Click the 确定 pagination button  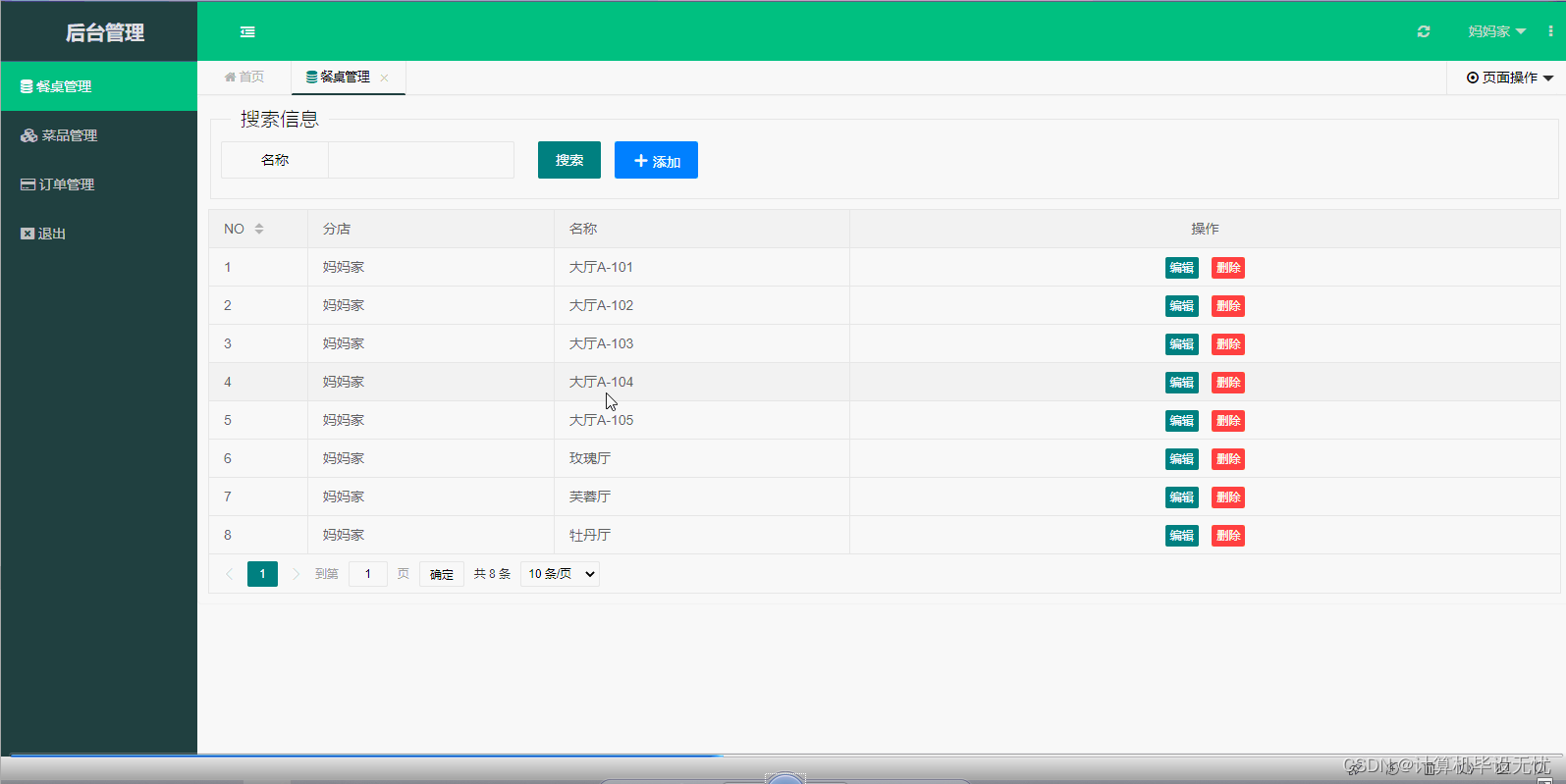442,574
